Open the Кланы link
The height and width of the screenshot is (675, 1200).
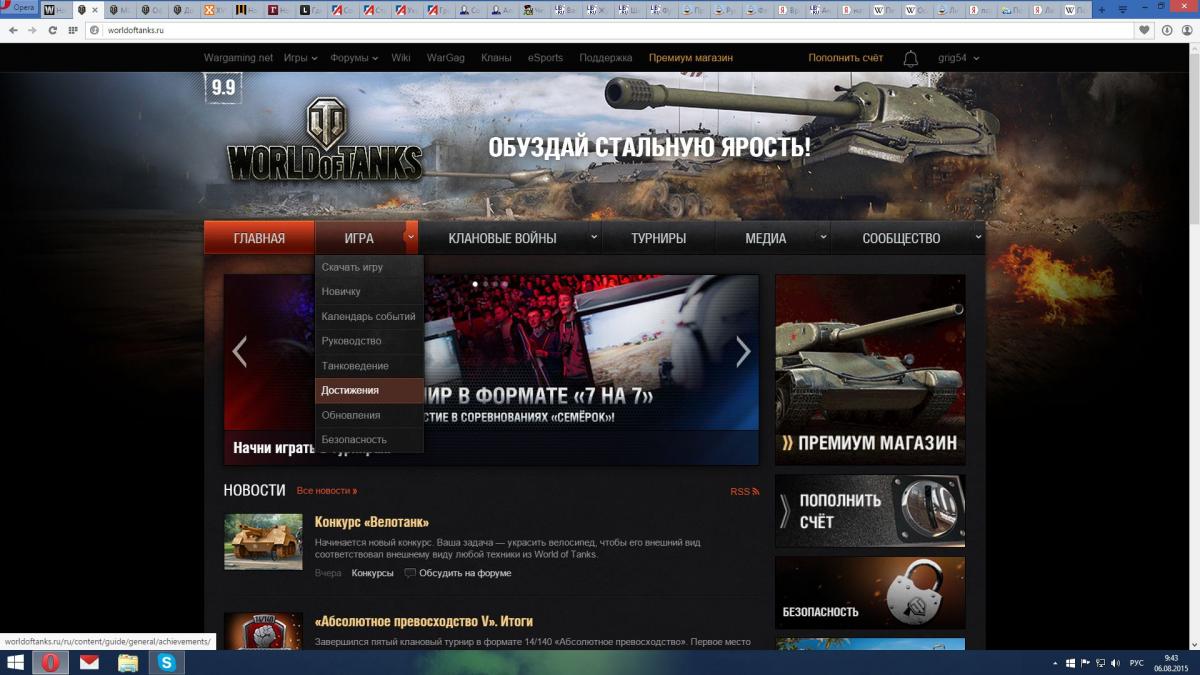click(496, 58)
